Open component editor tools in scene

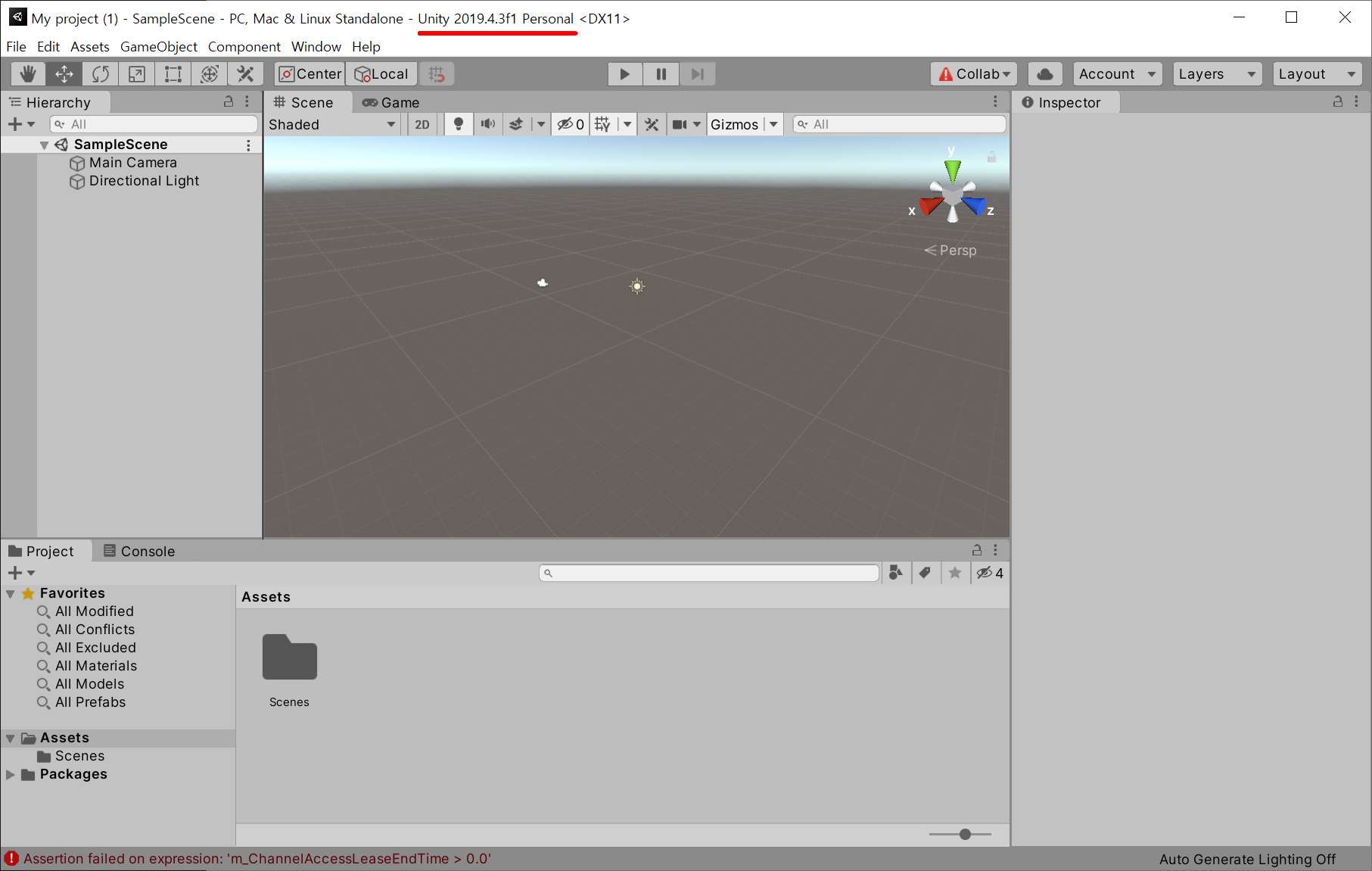pyautogui.click(x=652, y=124)
